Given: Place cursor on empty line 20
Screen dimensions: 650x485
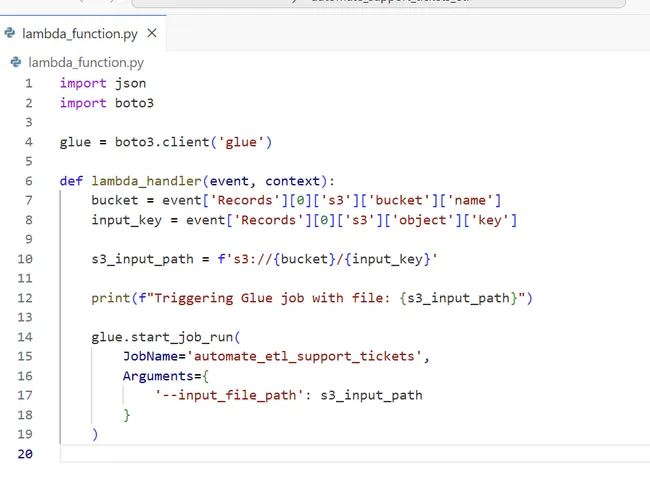Looking at the screenshot, I should click(355, 454).
